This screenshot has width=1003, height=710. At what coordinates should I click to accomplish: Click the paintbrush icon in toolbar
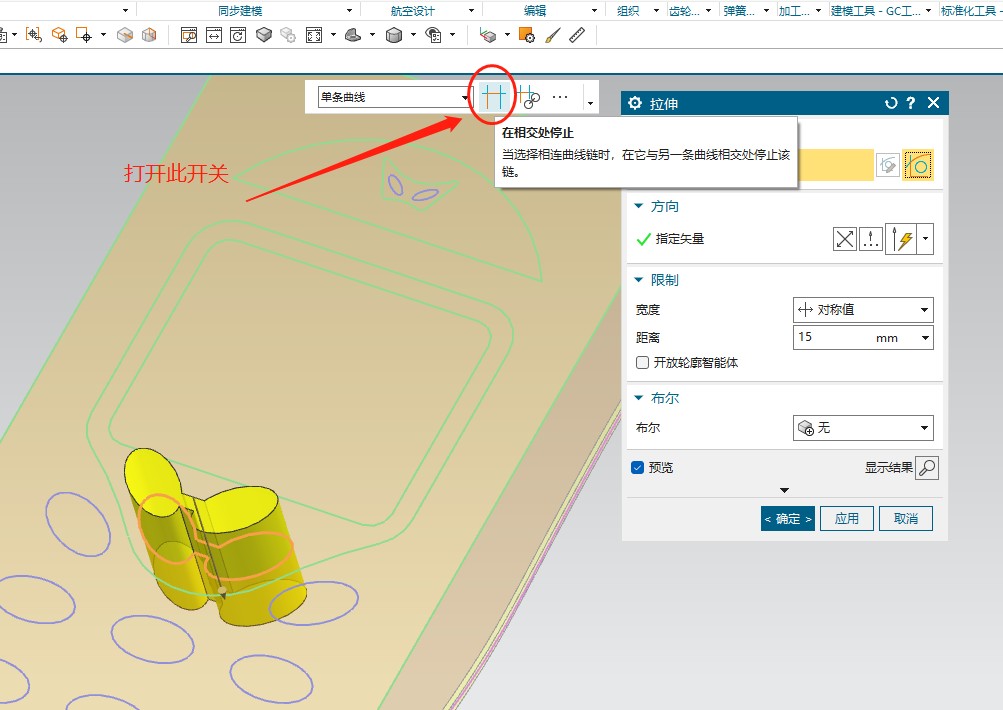point(553,35)
